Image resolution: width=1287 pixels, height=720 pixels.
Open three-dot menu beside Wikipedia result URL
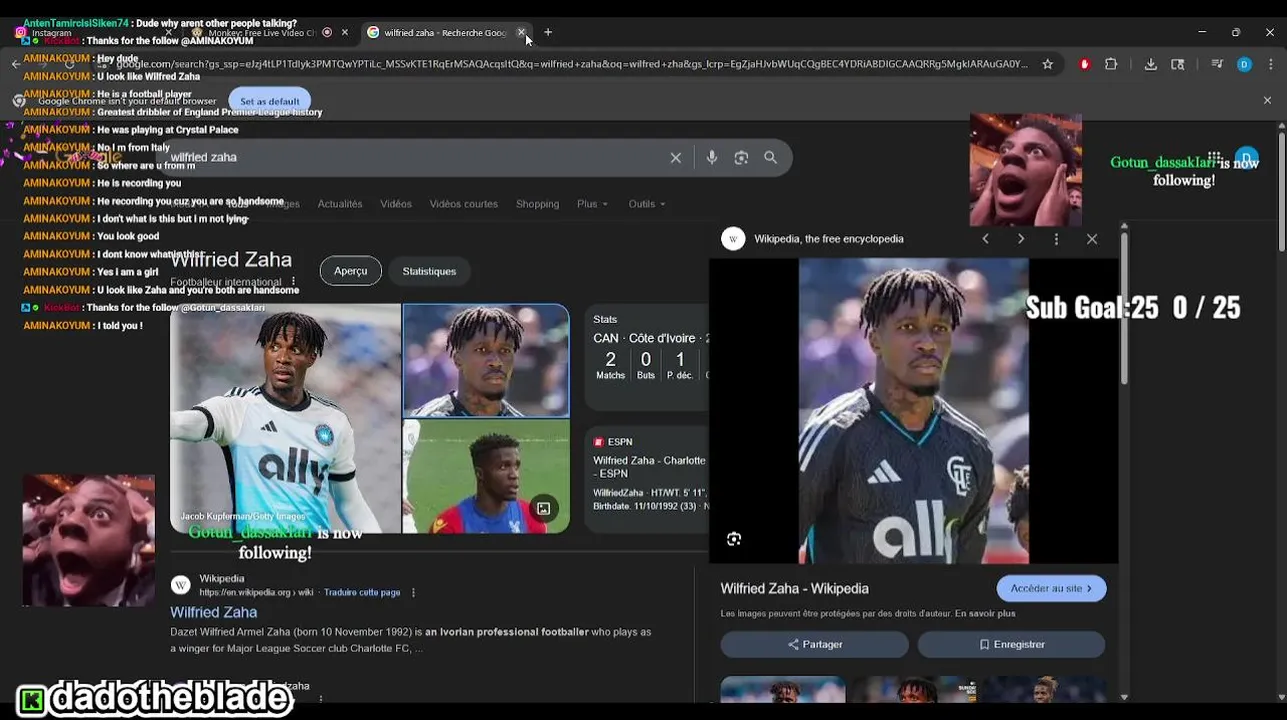[x=413, y=592]
